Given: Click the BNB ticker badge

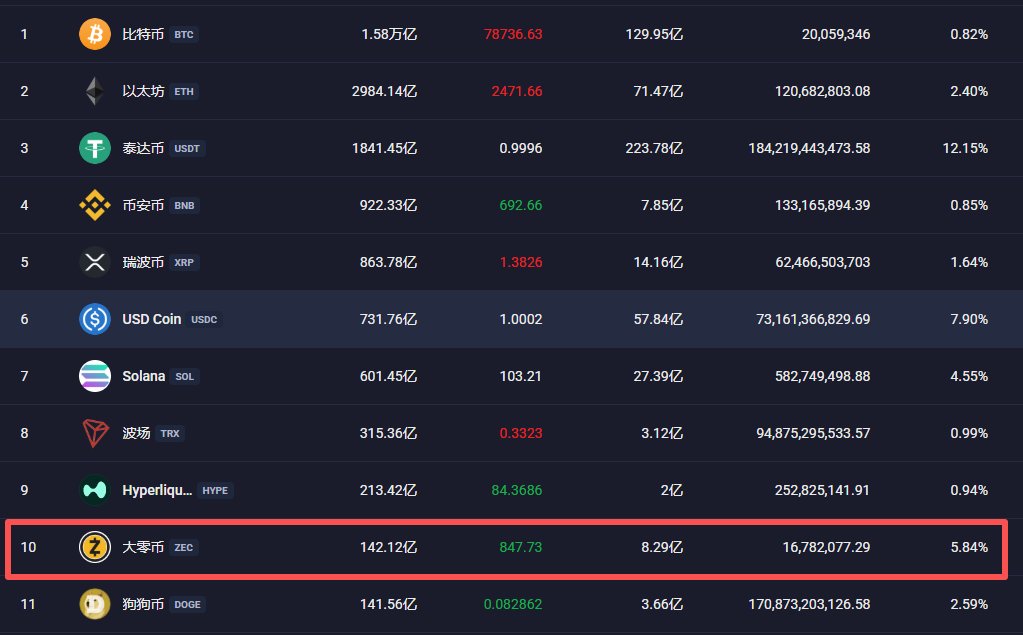Looking at the screenshot, I should click(185, 206).
